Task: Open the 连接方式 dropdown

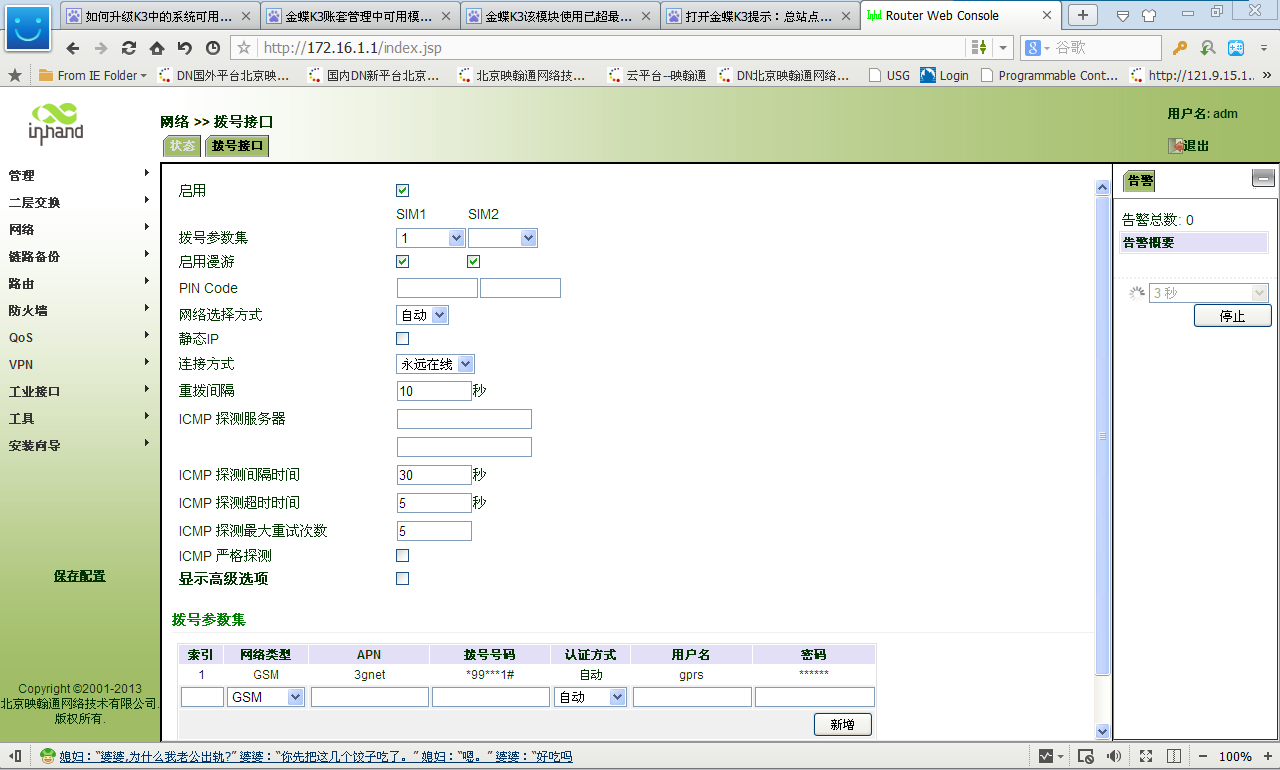Action: coord(436,364)
